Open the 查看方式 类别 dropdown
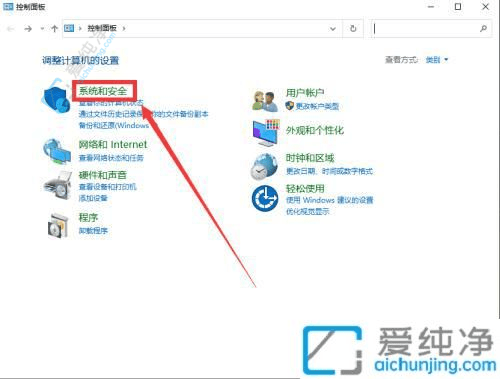The width and height of the screenshot is (500, 379). (437, 60)
